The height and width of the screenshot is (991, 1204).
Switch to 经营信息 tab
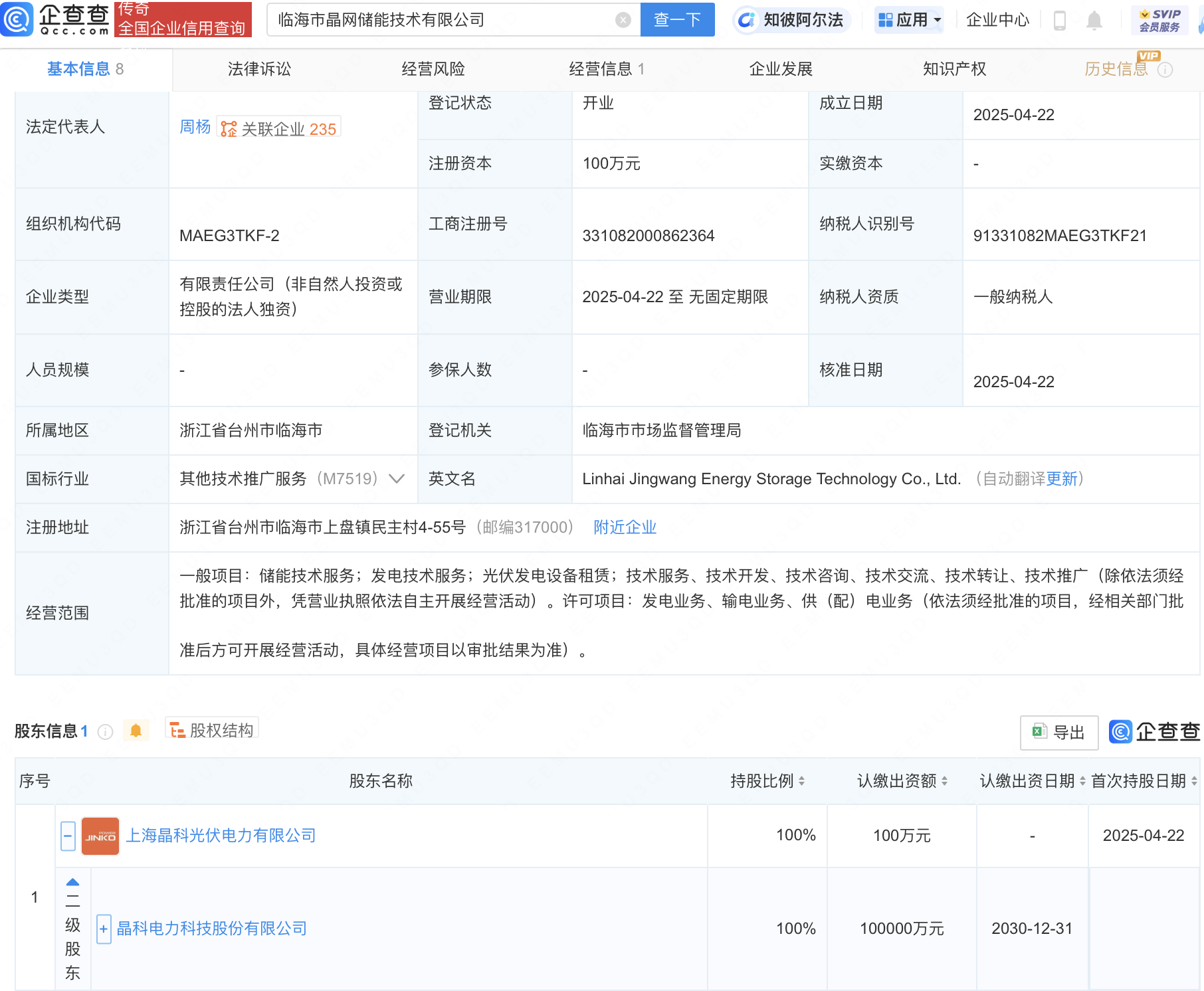coord(607,69)
